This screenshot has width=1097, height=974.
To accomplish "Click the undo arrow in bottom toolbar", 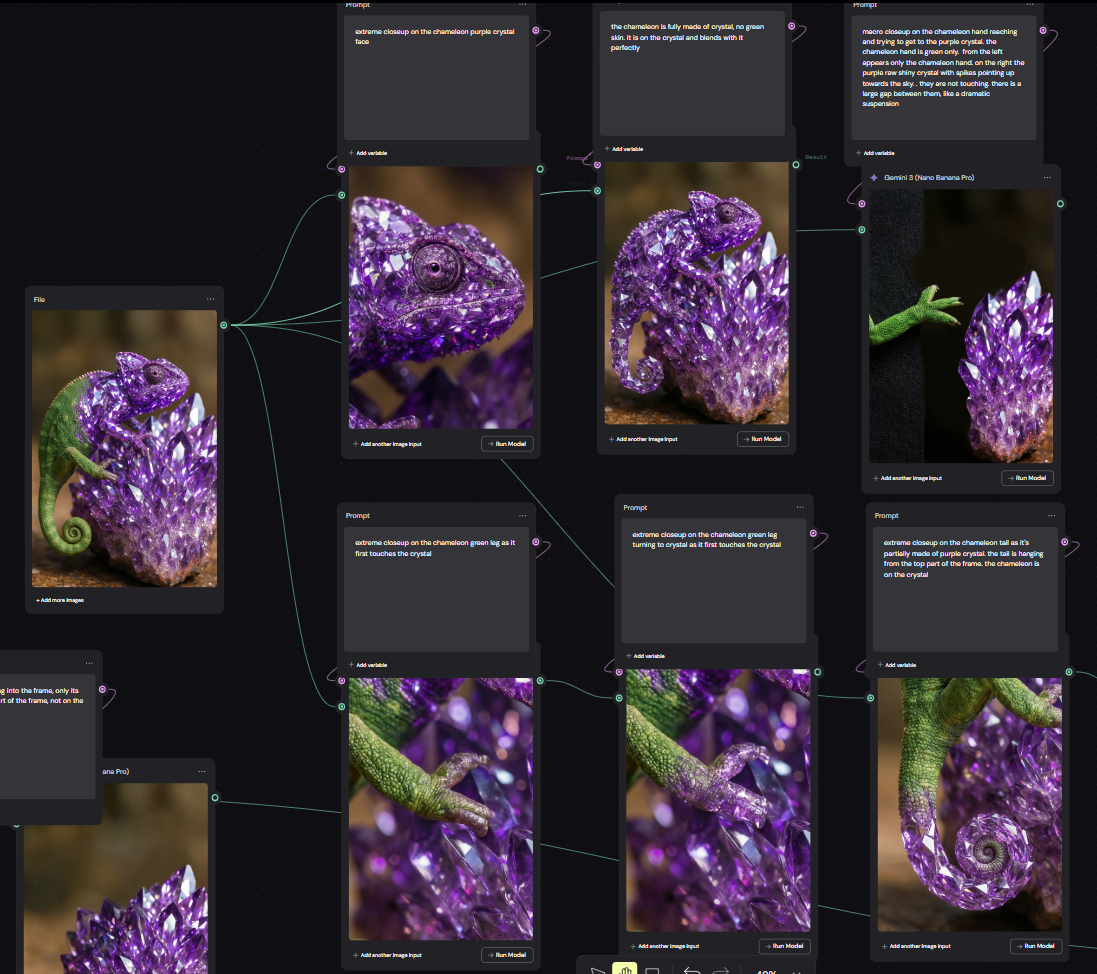I will coord(692,971).
